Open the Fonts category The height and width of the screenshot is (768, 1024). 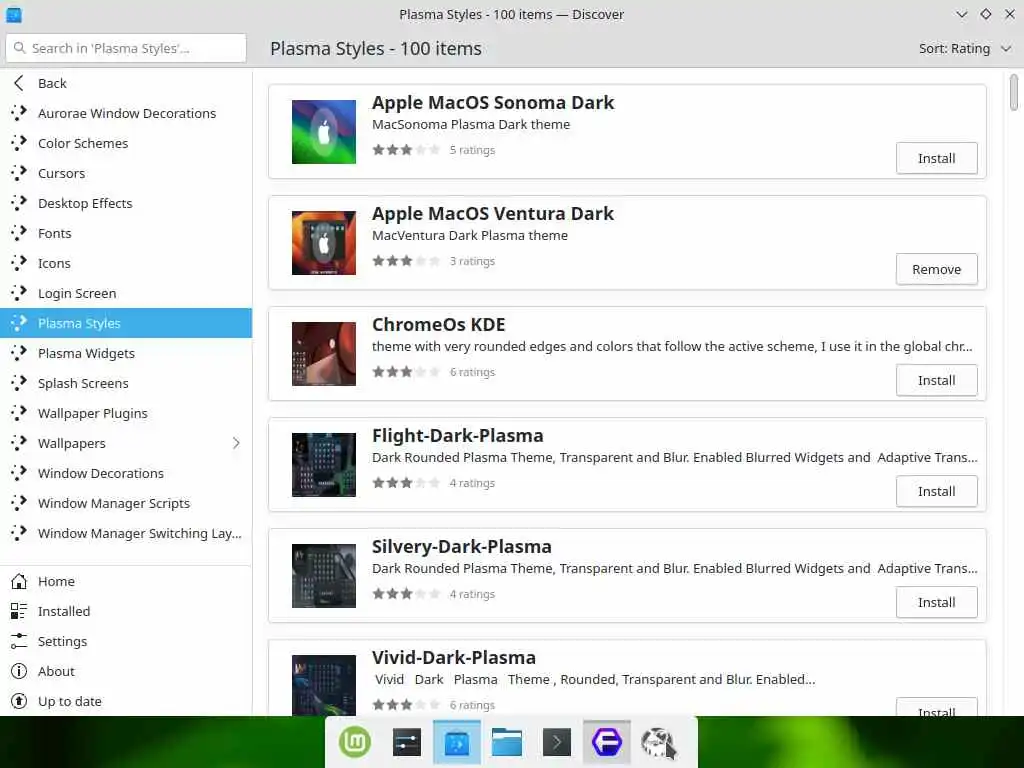coord(126,233)
